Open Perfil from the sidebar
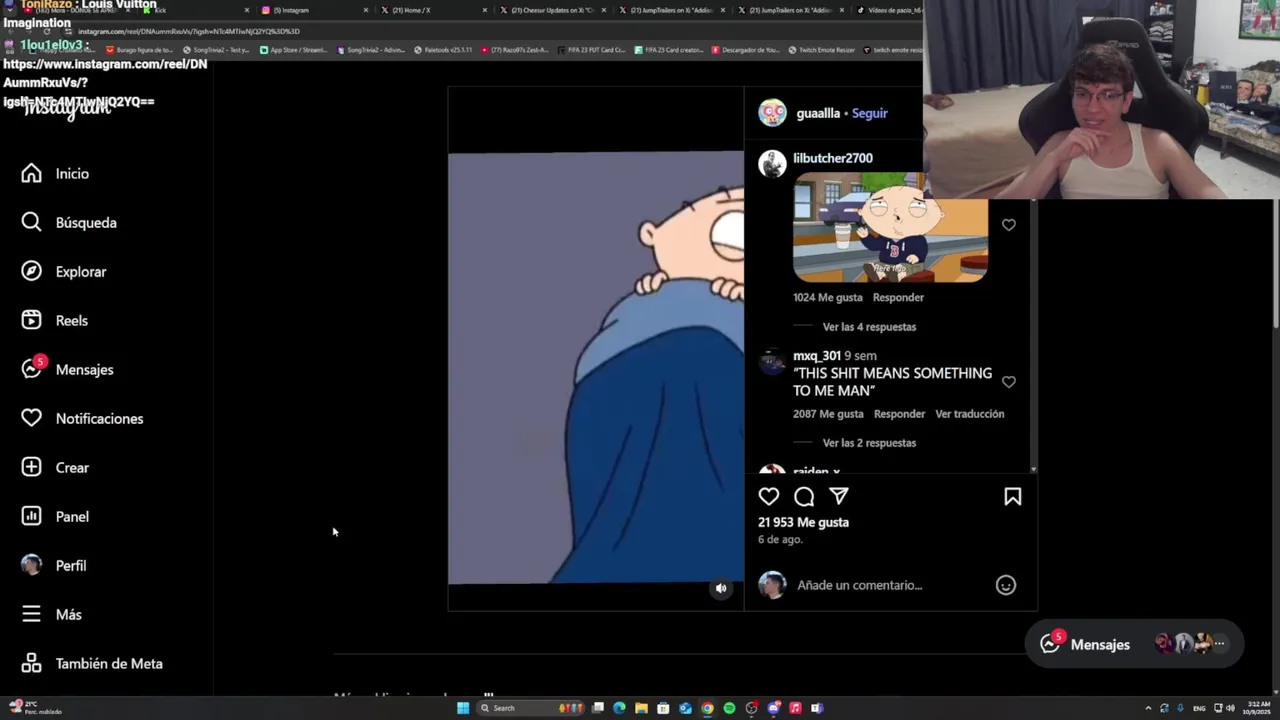Viewport: 1280px width, 720px height. [x=56, y=566]
